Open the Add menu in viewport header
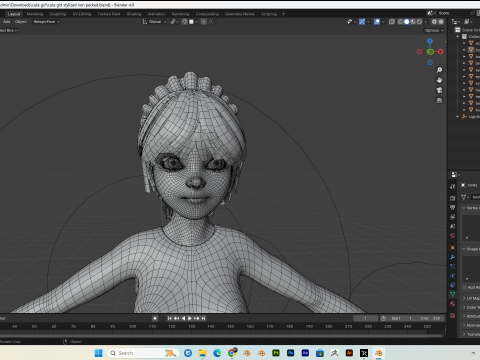 tap(7, 22)
